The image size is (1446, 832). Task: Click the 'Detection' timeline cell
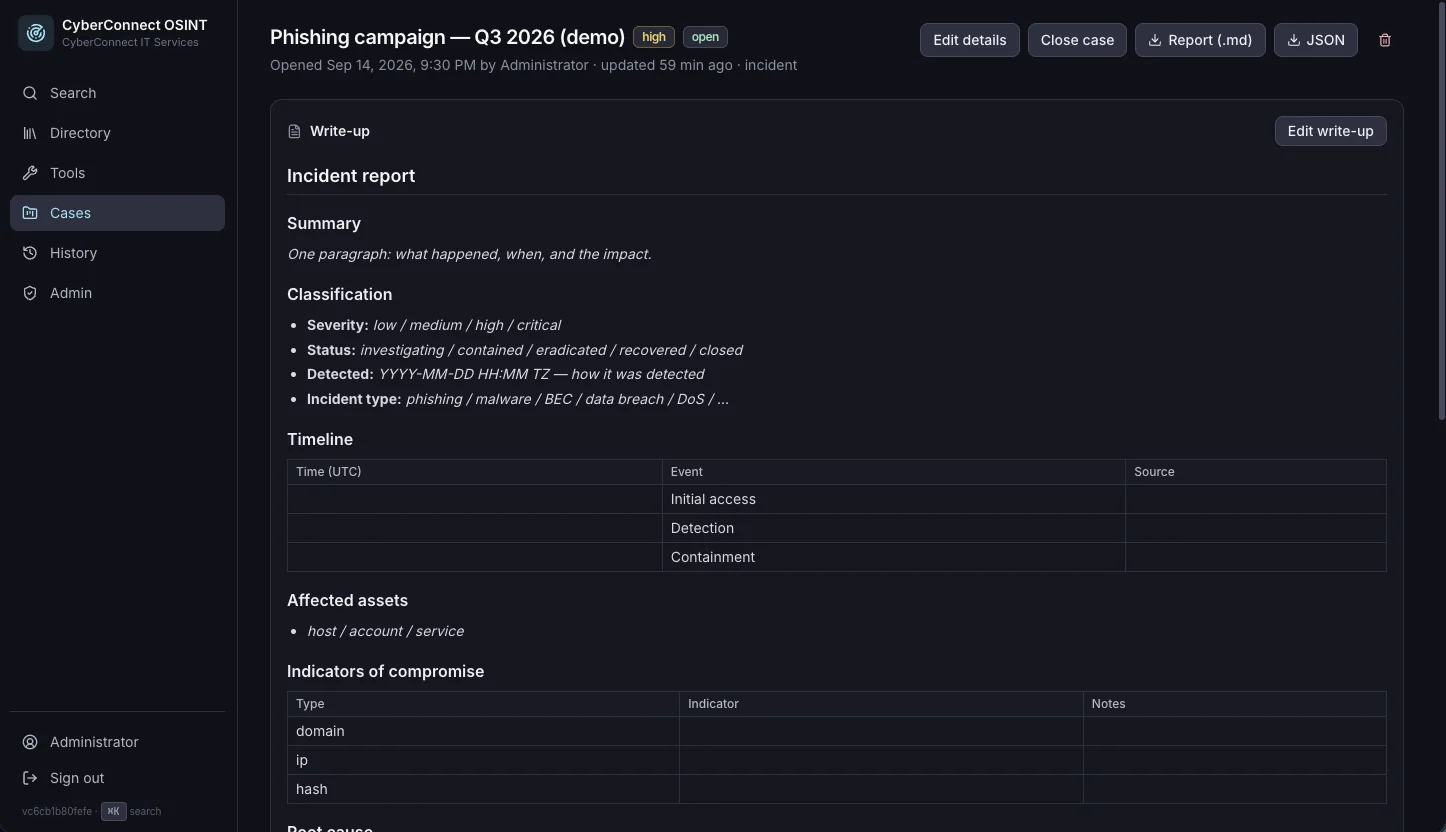[x=893, y=528]
